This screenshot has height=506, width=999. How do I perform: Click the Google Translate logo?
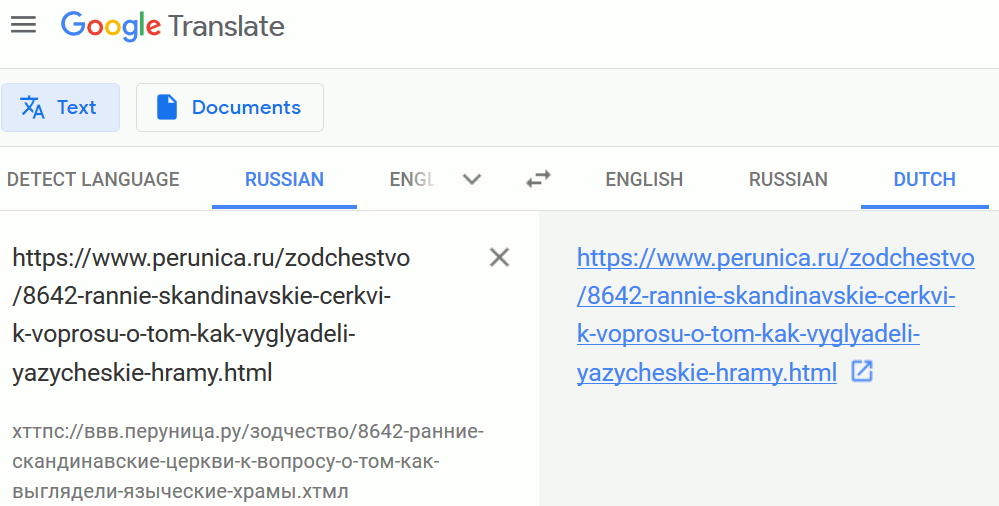coord(173,26)
